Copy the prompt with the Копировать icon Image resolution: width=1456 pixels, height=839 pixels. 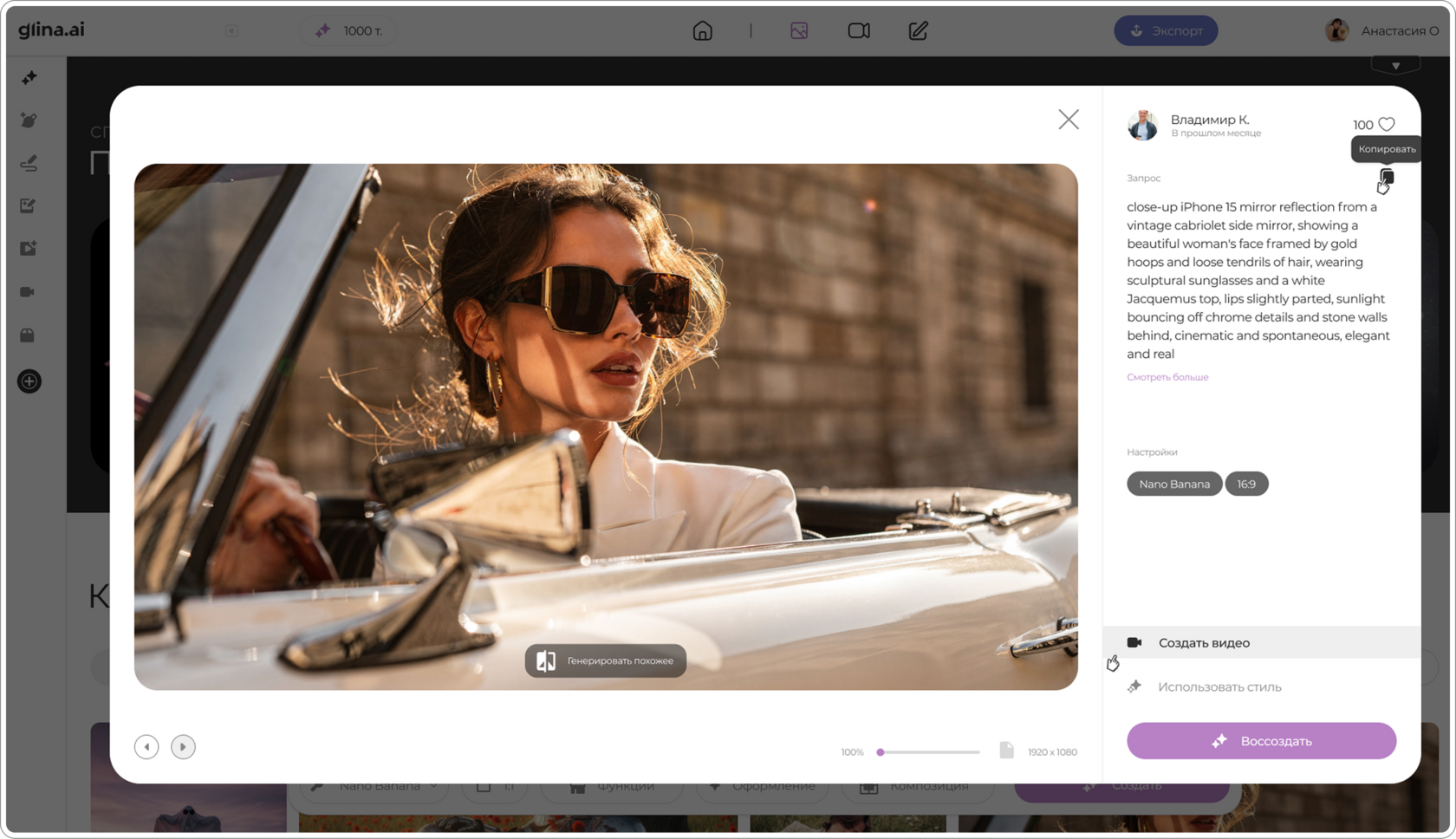click(1387, 177)
